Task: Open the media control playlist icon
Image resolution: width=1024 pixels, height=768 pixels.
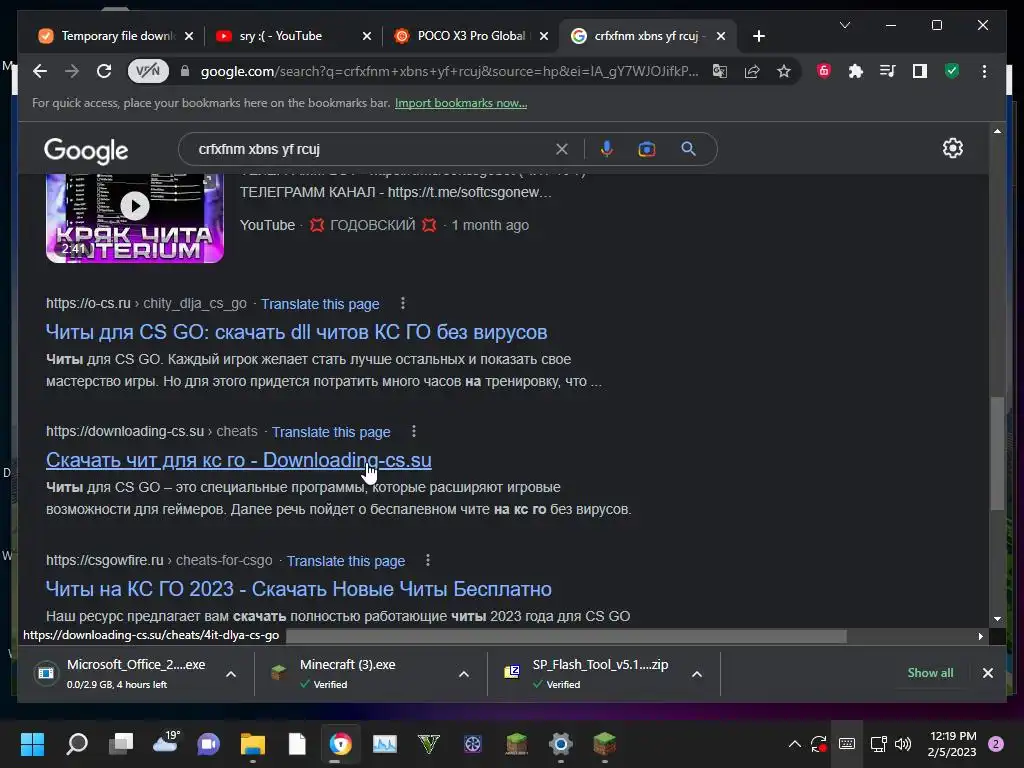Action: [x=888, y=71]
